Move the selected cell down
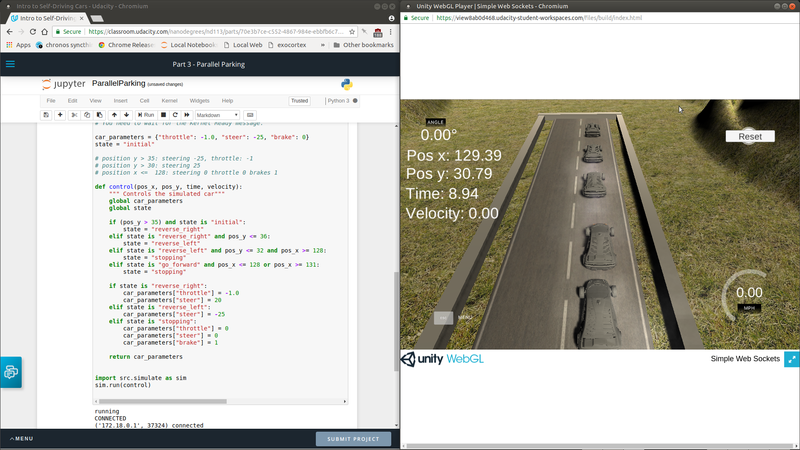 [127, 115]
